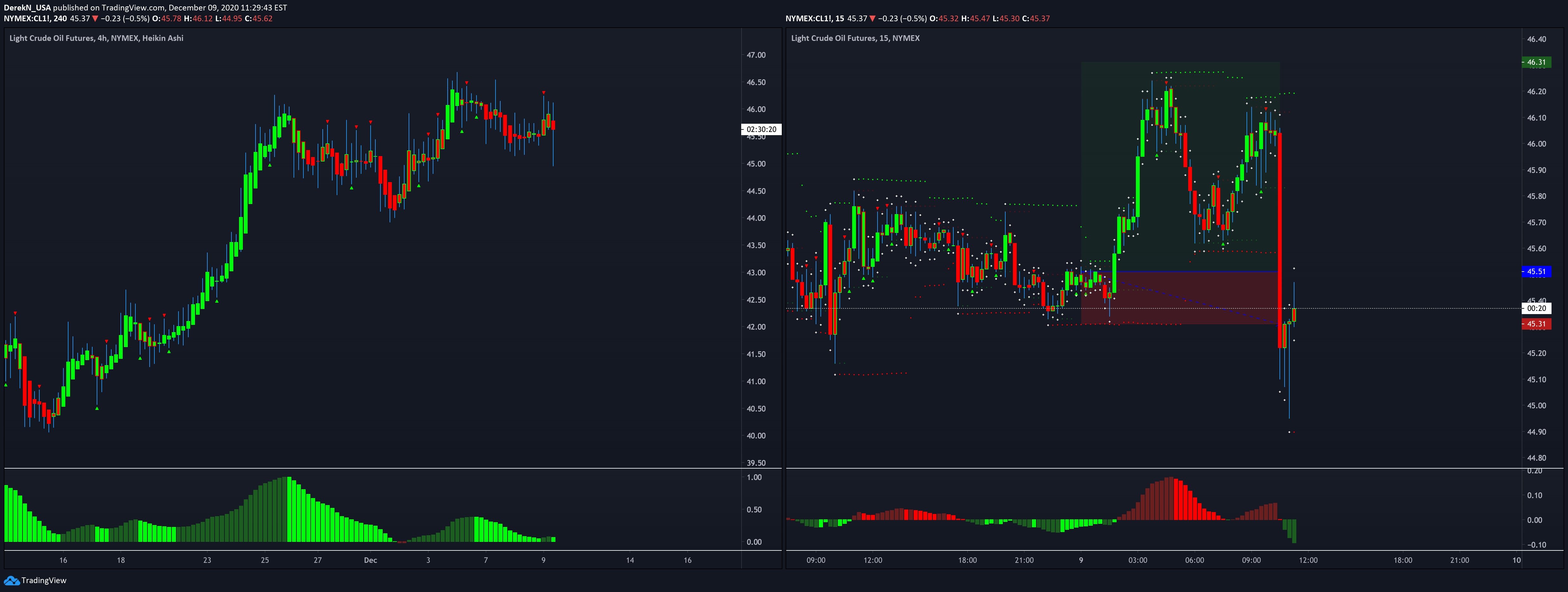
Task: Click 0.50 on the 4h indicator scale
Action: (x=754, y=510)
